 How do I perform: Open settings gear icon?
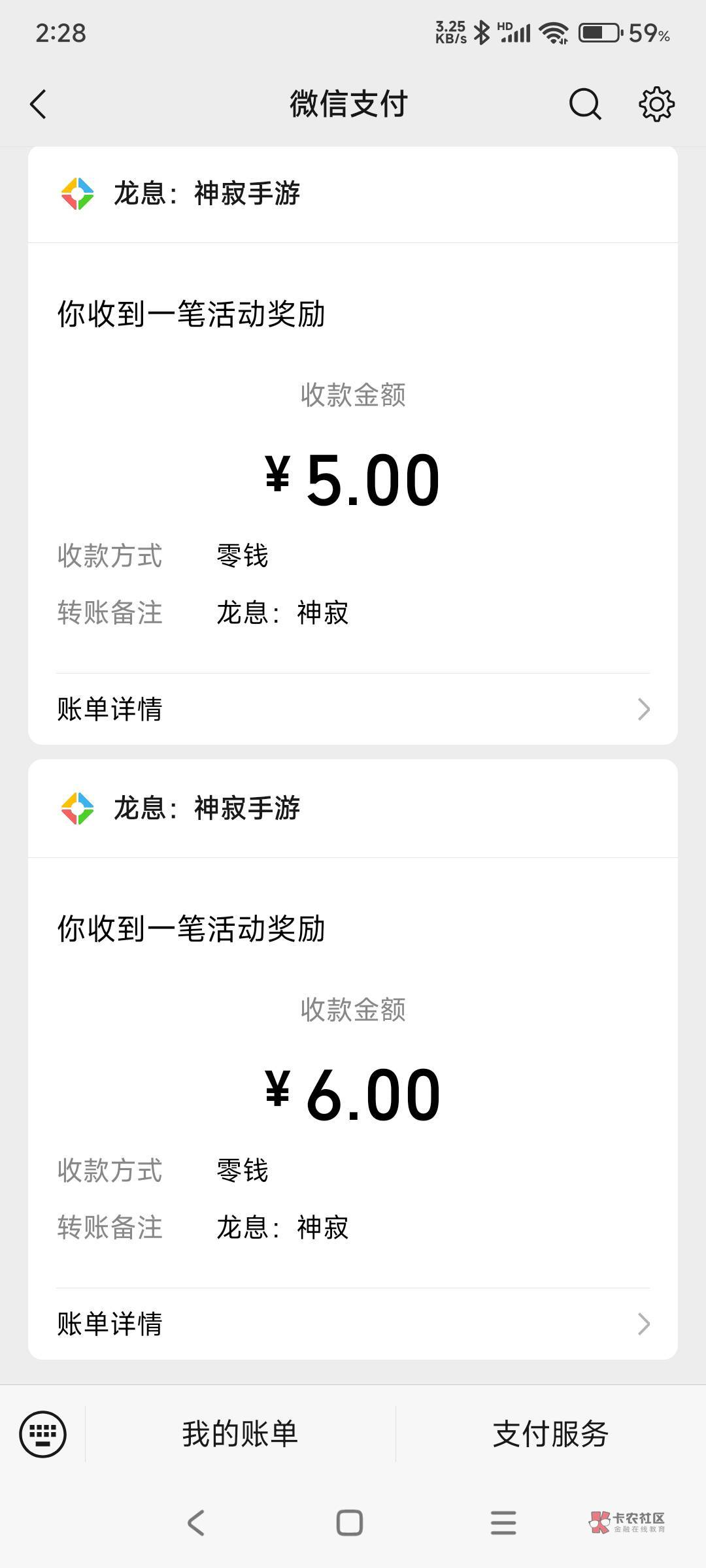click(656, 104)
